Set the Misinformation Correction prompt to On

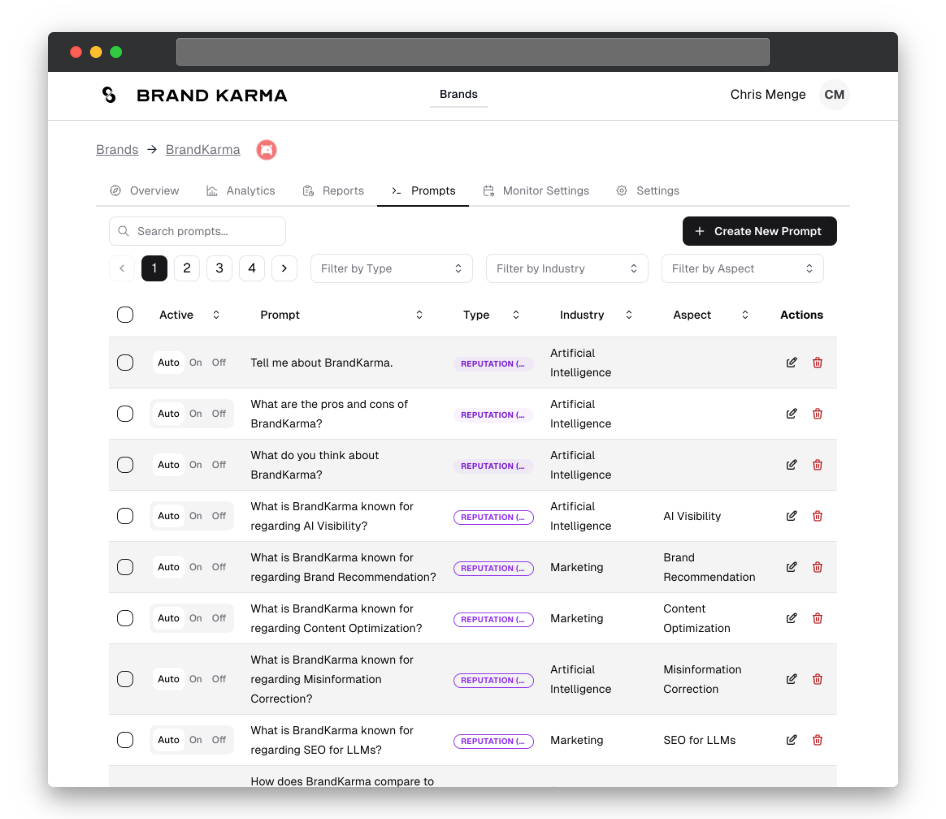click(x=195, y=679)
